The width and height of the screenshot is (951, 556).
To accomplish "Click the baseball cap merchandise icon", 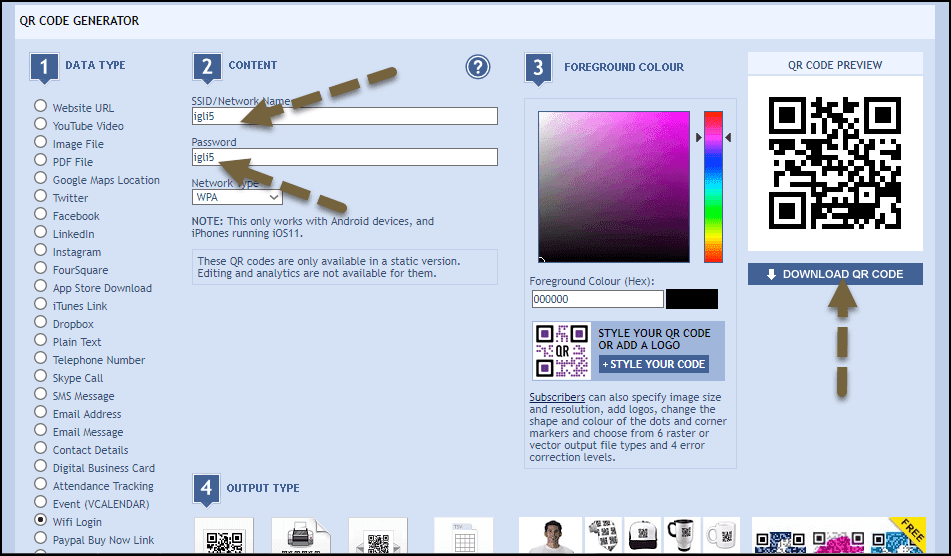I will click(642, 537).
